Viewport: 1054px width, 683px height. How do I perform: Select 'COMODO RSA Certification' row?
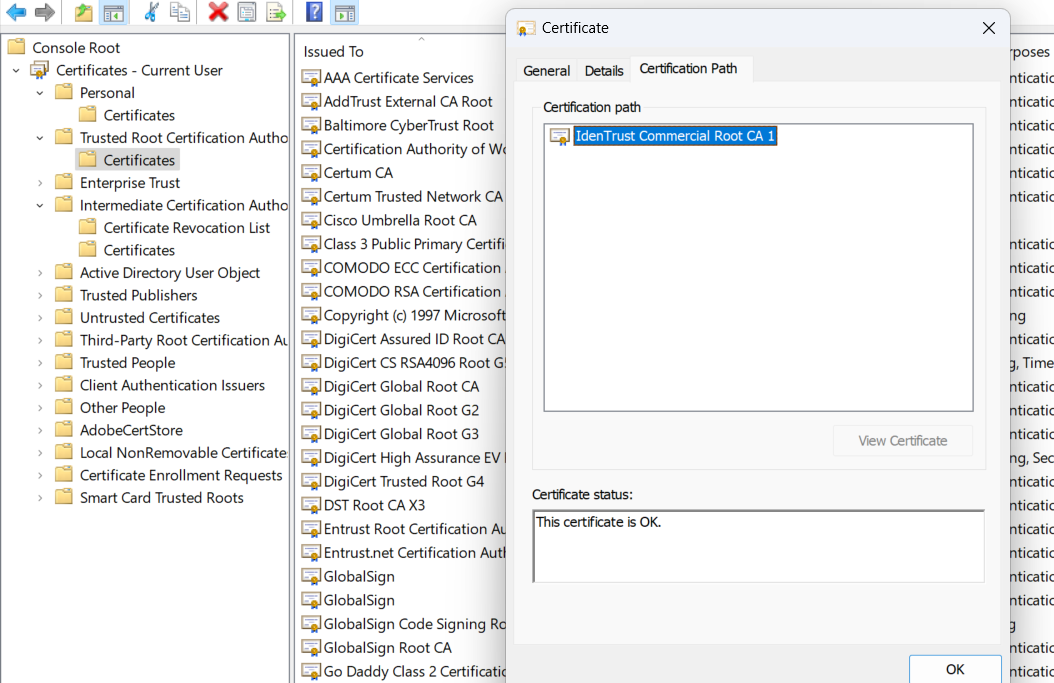click(413, 291)
